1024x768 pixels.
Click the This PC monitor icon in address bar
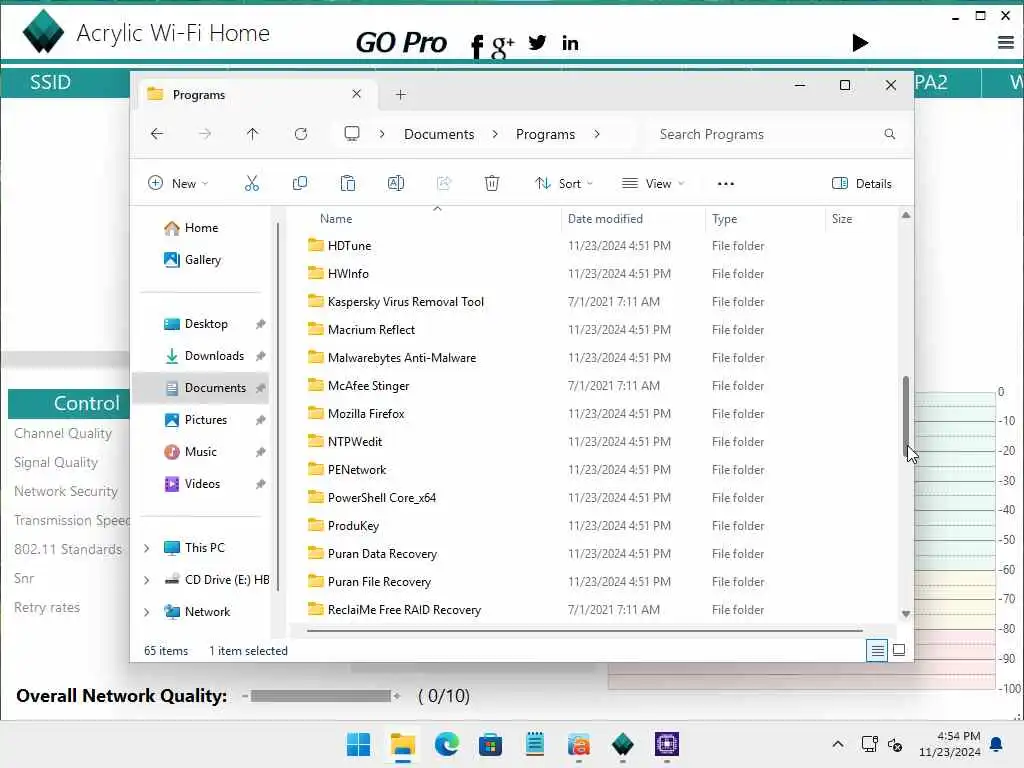tap(352, 134)
